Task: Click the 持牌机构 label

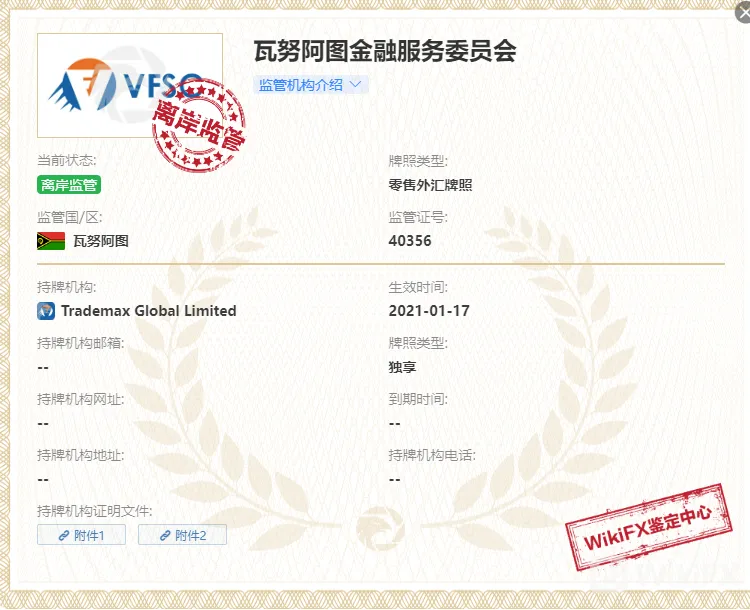Action: (66, 288)
